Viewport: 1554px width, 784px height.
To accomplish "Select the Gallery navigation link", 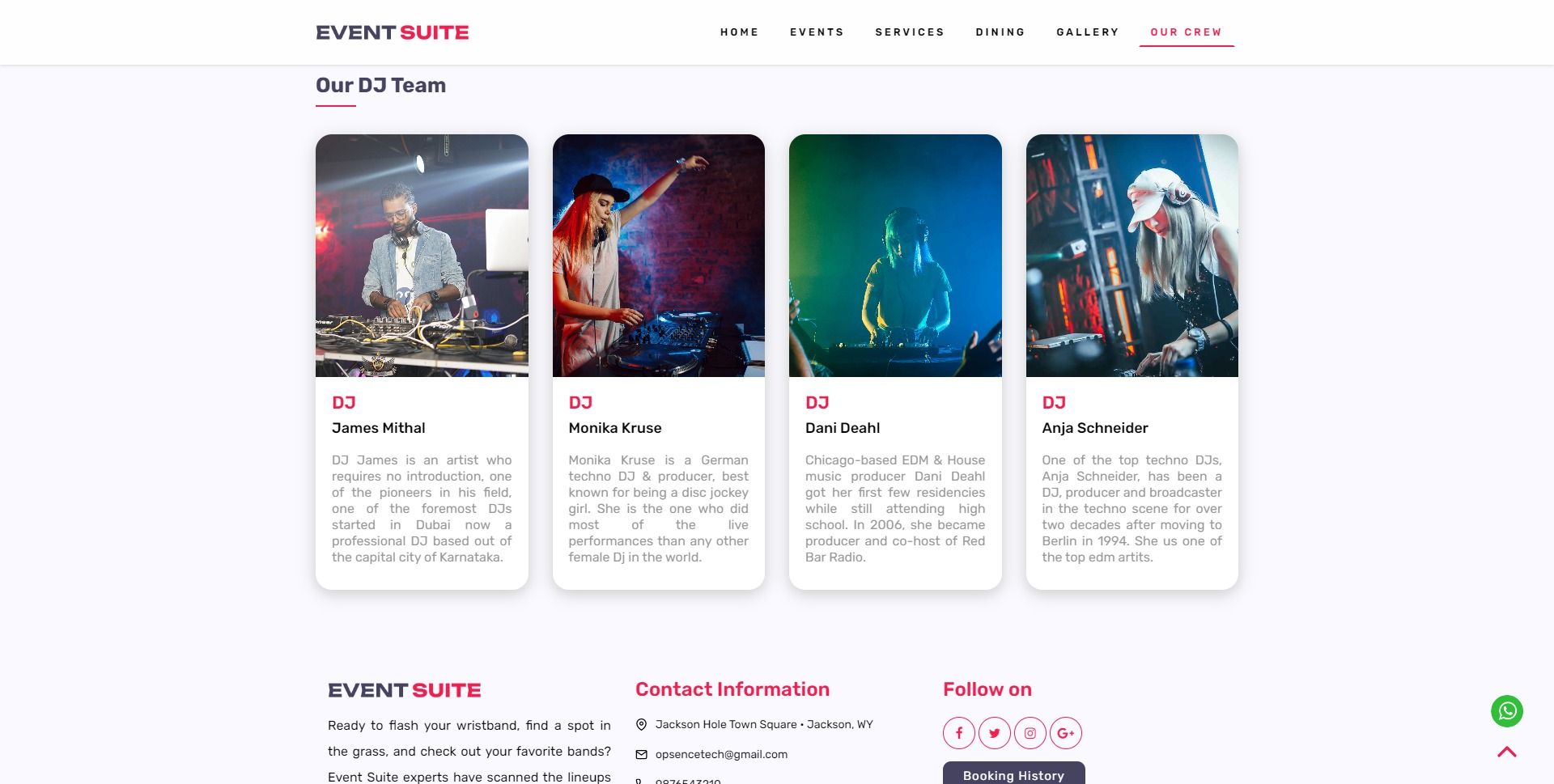I will (x=1088, y=32).
